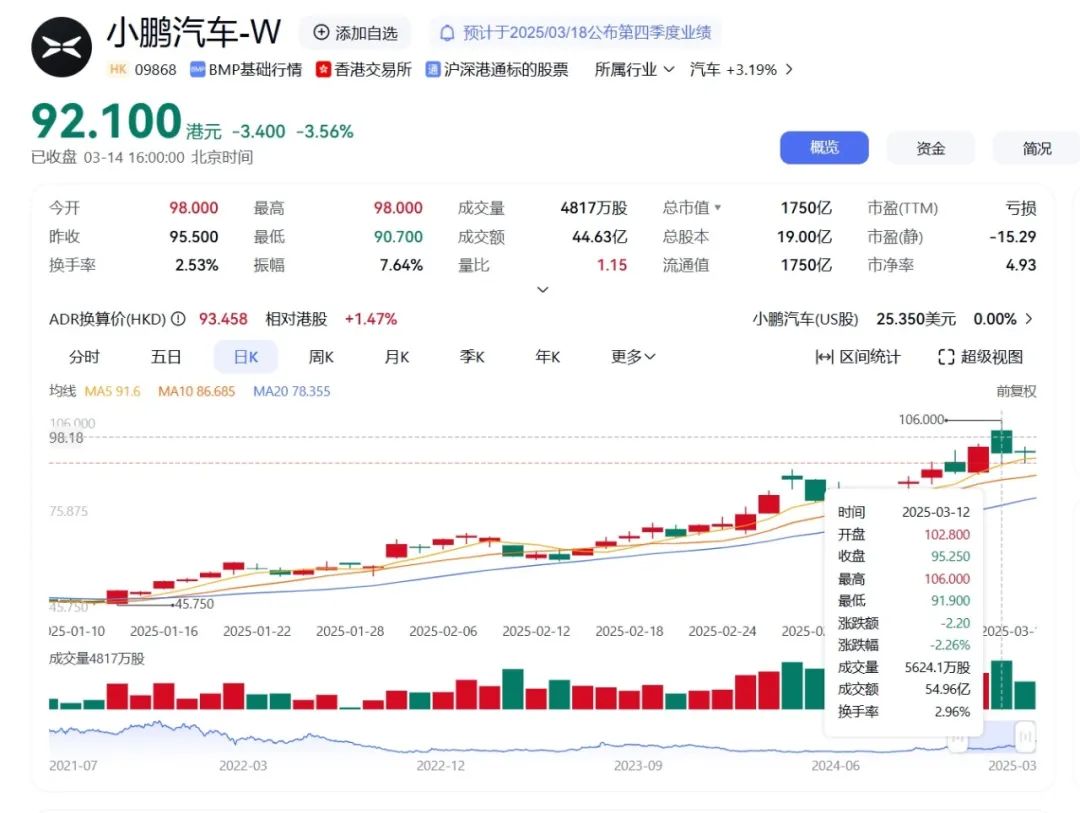The image size is (1080, 813).
Task: Click the 换手率 2.53% value
Action: pyautogui.click(x=196, y=265)
